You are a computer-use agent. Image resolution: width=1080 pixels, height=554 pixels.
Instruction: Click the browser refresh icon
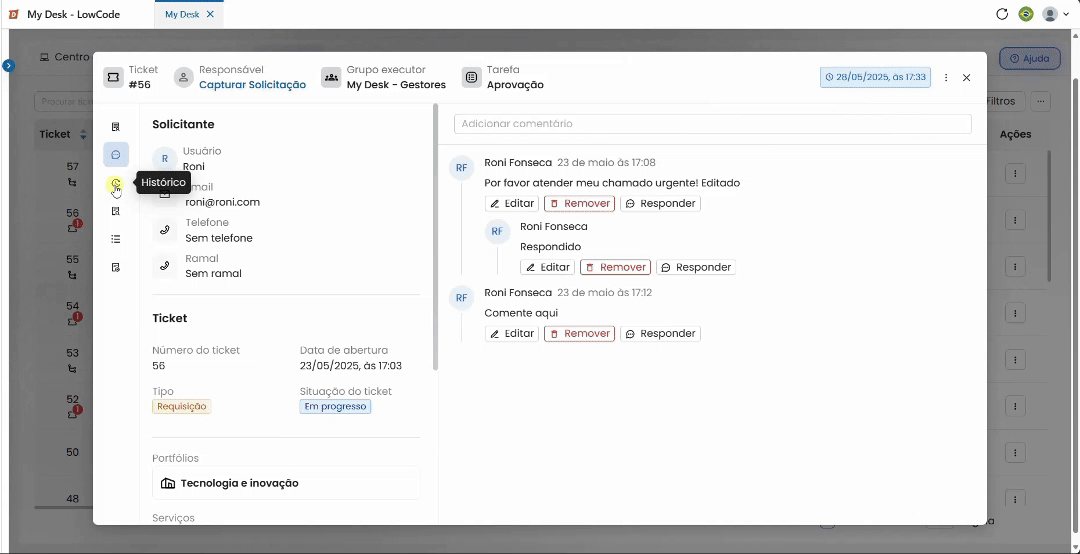pos(1002,14)
